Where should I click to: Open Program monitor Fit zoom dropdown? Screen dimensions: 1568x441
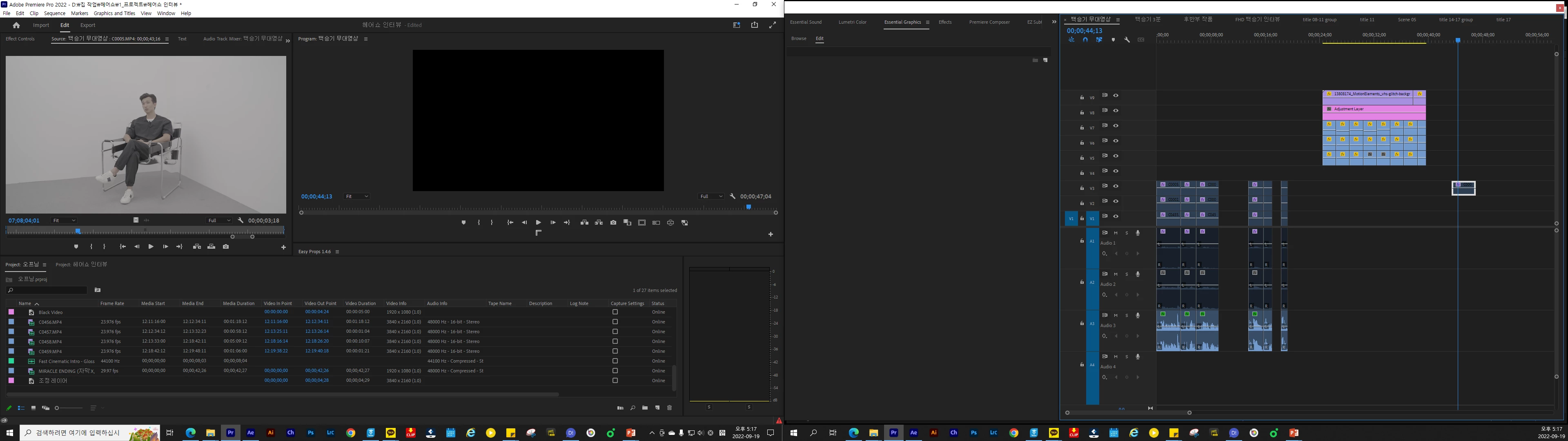(357, 196)
